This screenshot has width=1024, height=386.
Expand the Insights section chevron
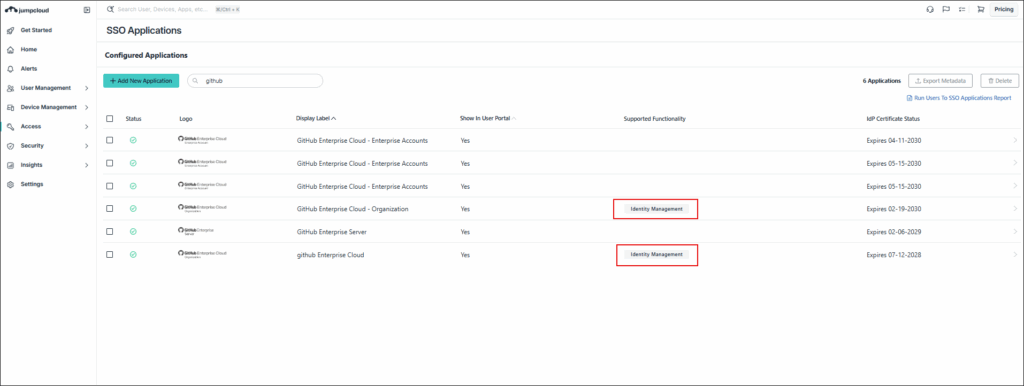87,165
